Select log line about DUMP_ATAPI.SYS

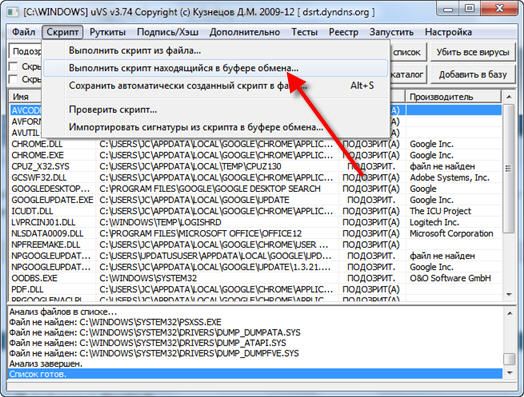[255, 343]
